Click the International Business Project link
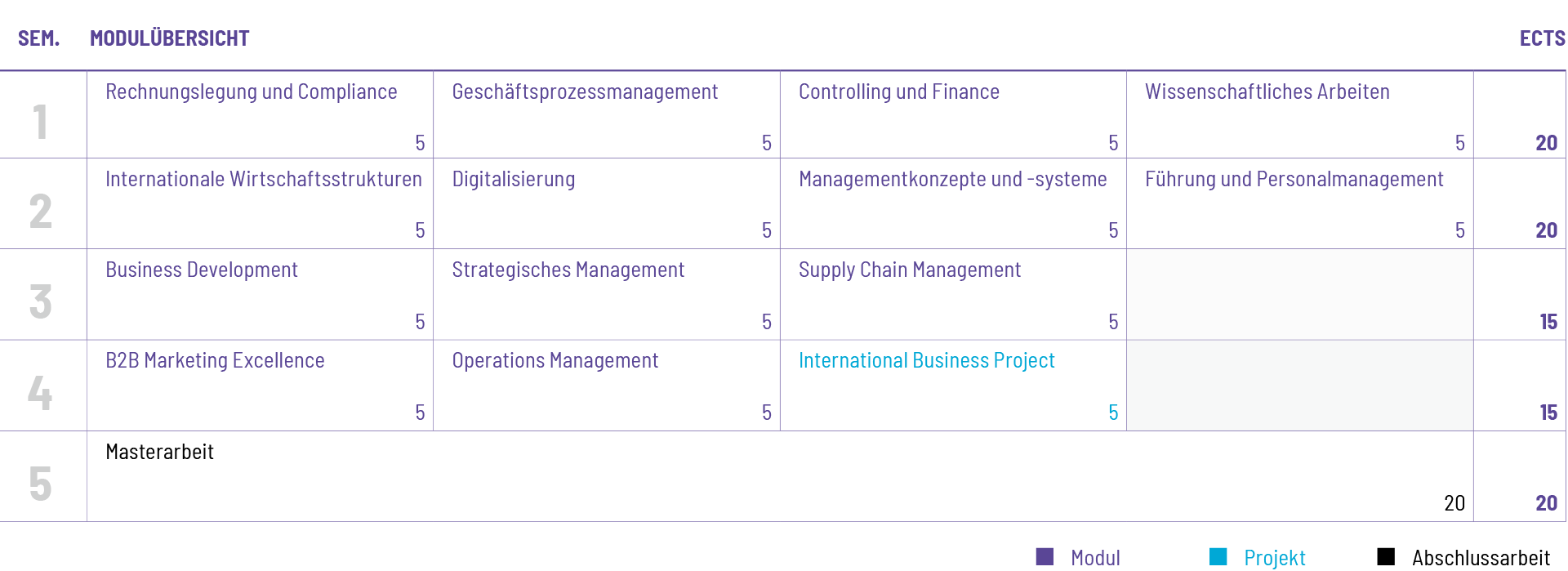This screenshot has width=1568, height=571. 926,360
